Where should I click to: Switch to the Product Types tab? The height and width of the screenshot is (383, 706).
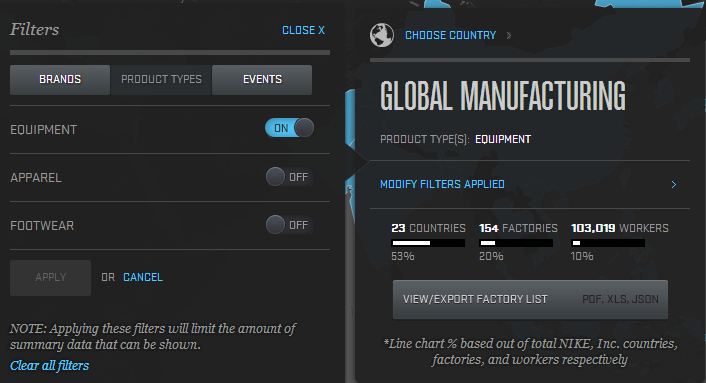click(161, 80)
